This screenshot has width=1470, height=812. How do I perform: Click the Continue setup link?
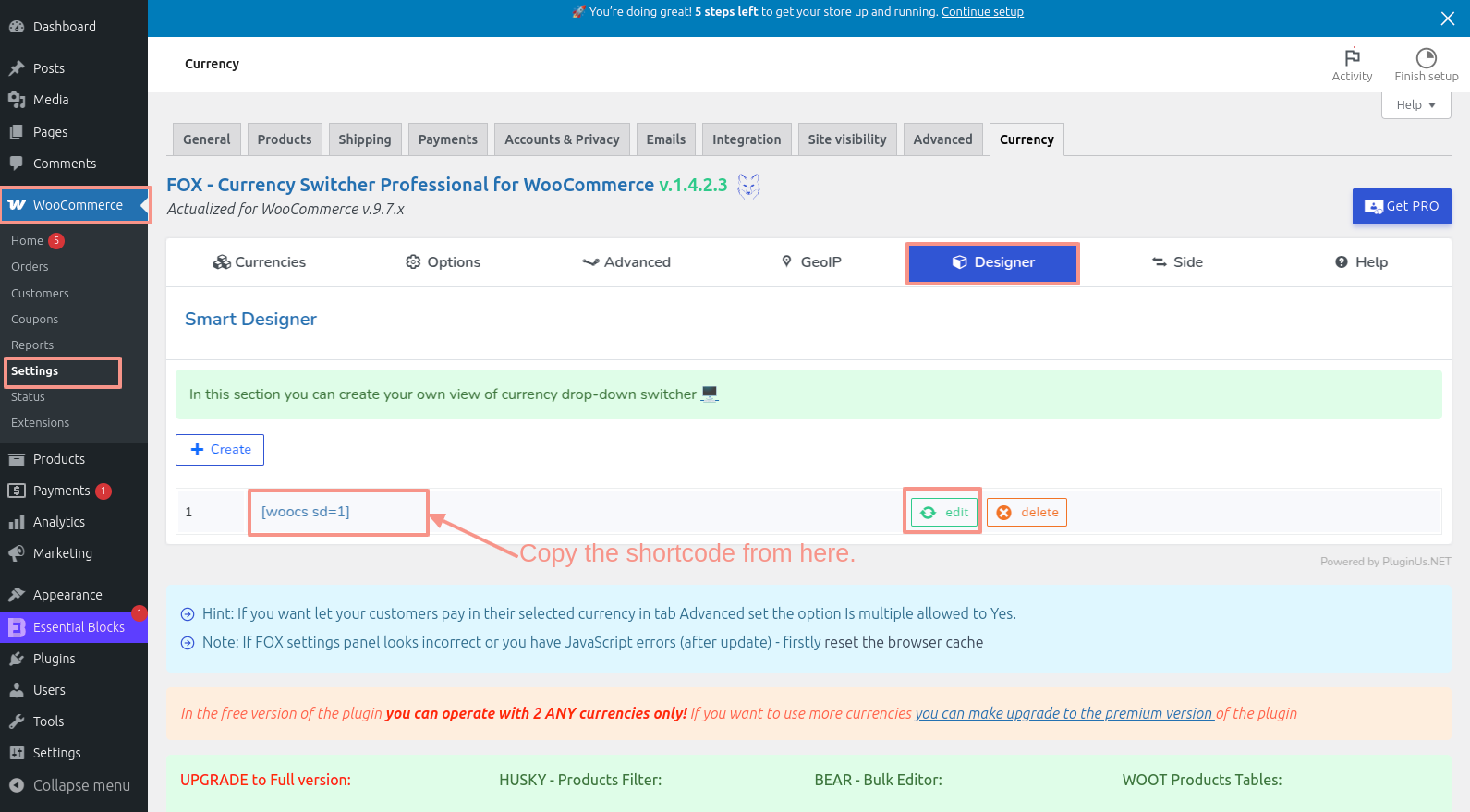click(x=982, y=12)
